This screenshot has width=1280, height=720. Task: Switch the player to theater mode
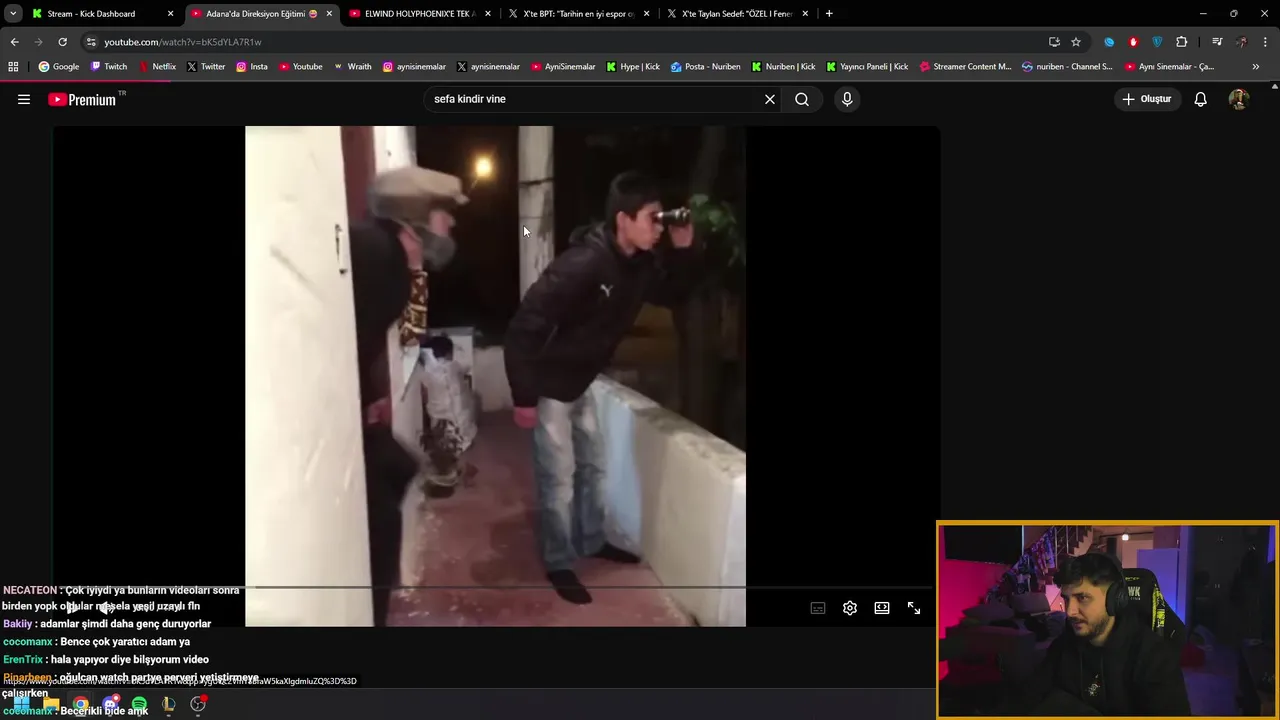pos(882,608)
